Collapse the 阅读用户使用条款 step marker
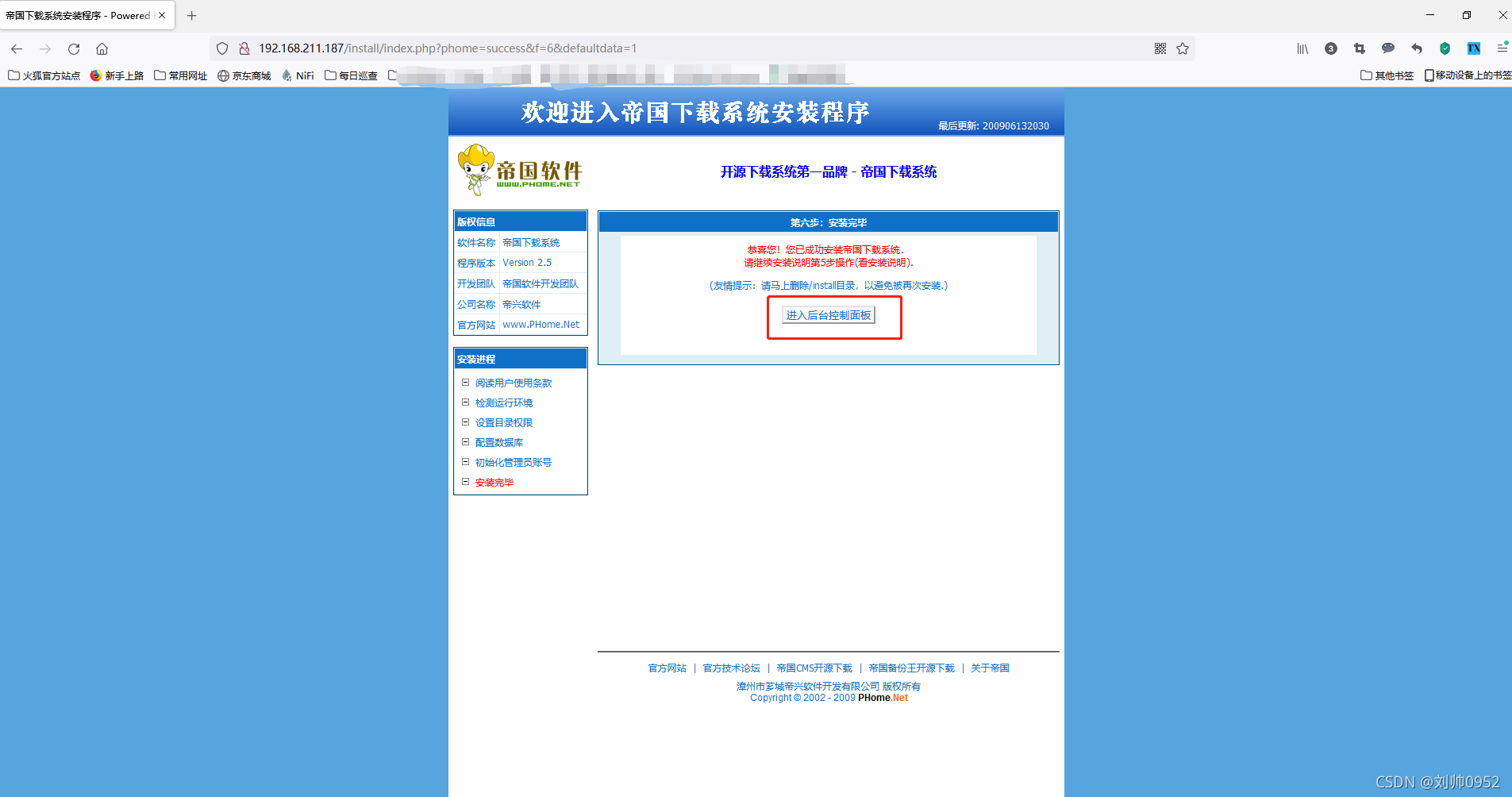Viewport: 1512px width, 797px height. pyautogui.click(x=466, y=383)
